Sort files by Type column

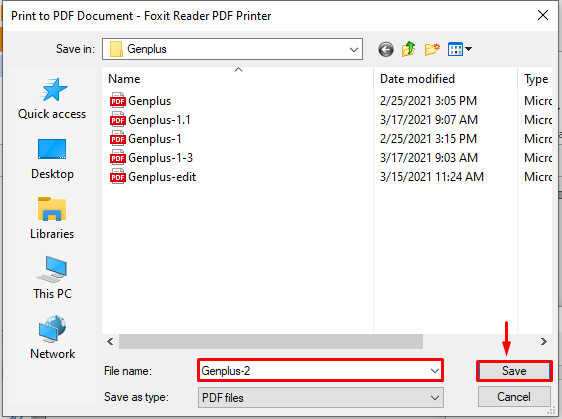click(x=535, y=78)
